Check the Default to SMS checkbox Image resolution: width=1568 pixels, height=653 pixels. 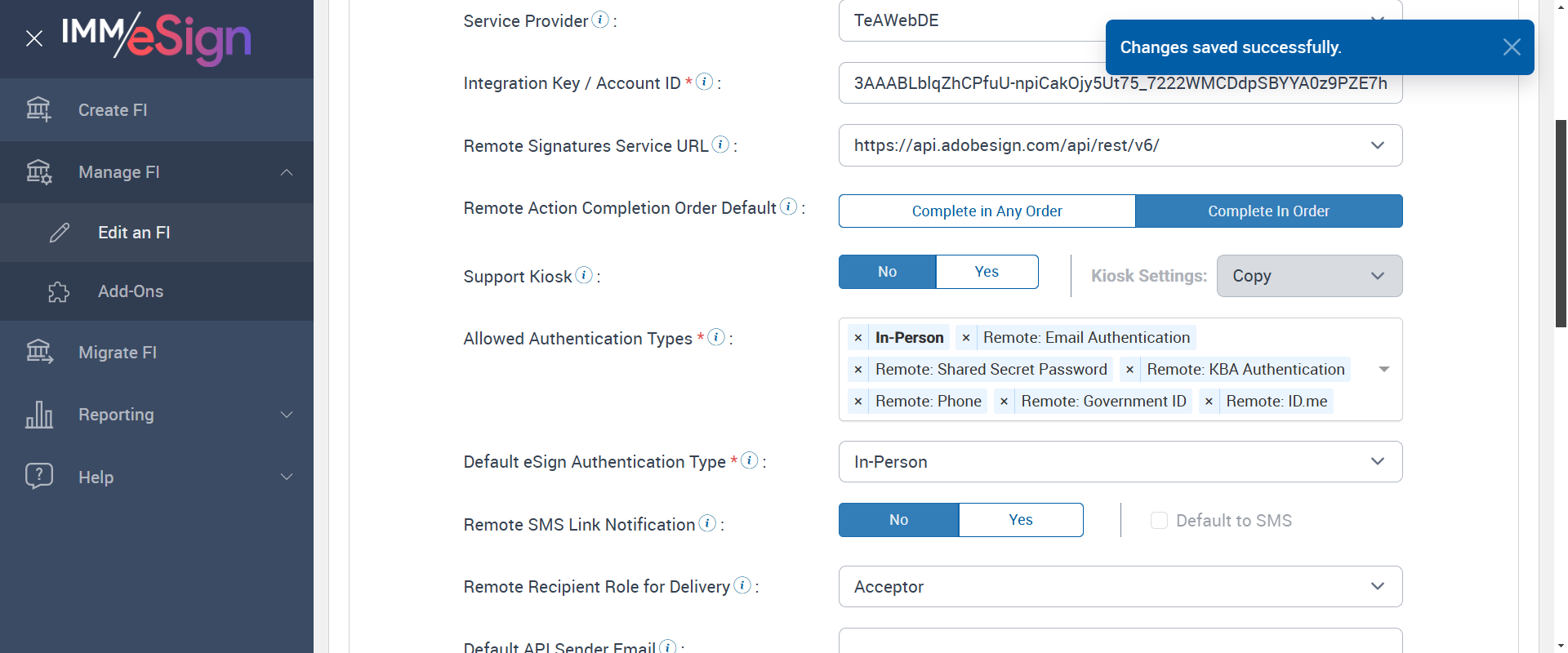point(1159,521)
